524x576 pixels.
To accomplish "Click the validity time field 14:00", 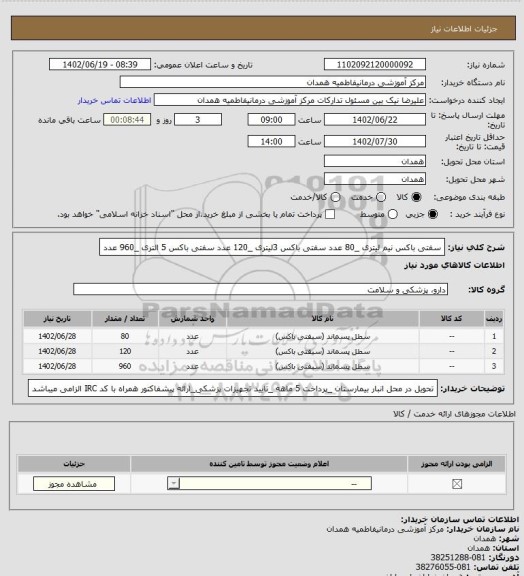I will pos(271,141).
